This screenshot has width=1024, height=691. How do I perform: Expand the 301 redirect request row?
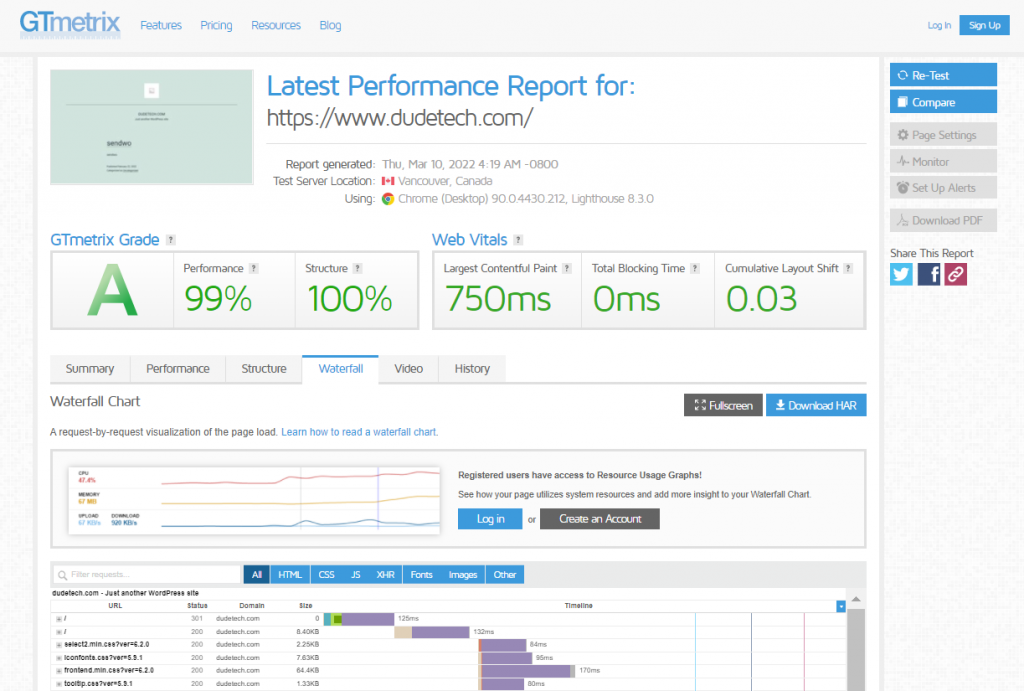tap(59, 619)
